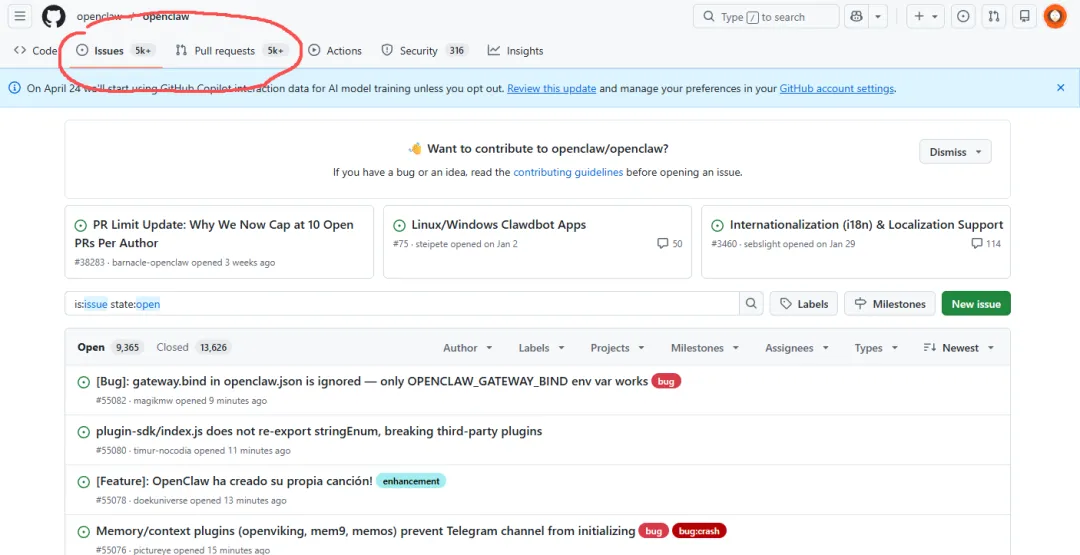The image size is (1080, 555).
Task: Open issue about gateway.bind being ignored
Action: point(372,381)
